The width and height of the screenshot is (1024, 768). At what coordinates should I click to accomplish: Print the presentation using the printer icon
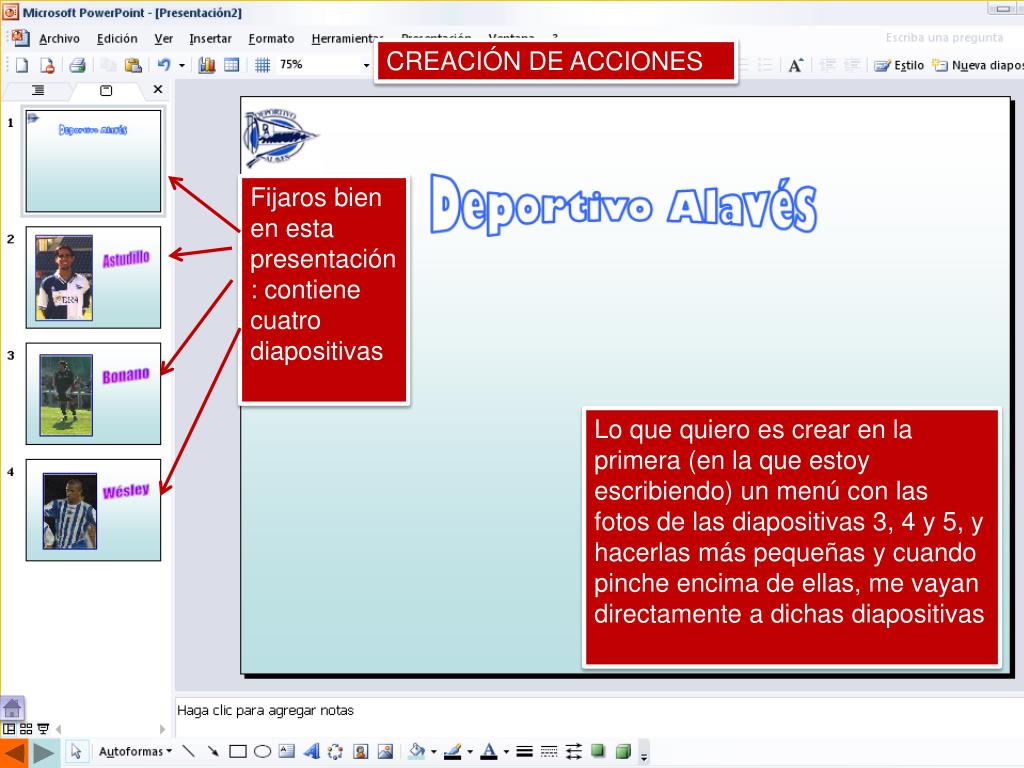point(78,65)
